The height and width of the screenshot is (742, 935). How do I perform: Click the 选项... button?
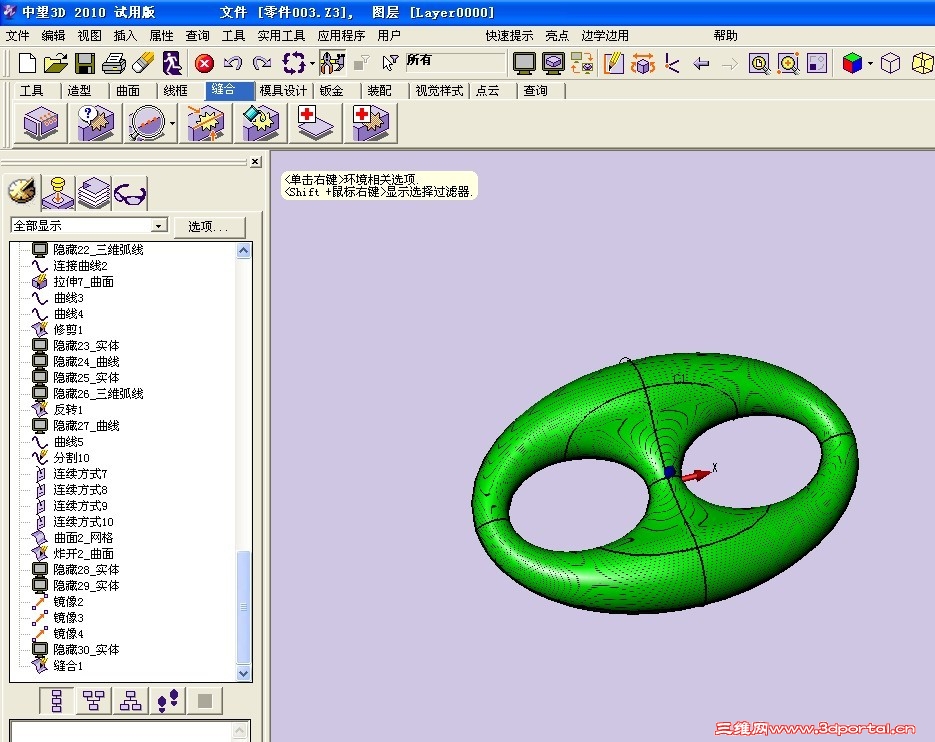click(209, 227)
